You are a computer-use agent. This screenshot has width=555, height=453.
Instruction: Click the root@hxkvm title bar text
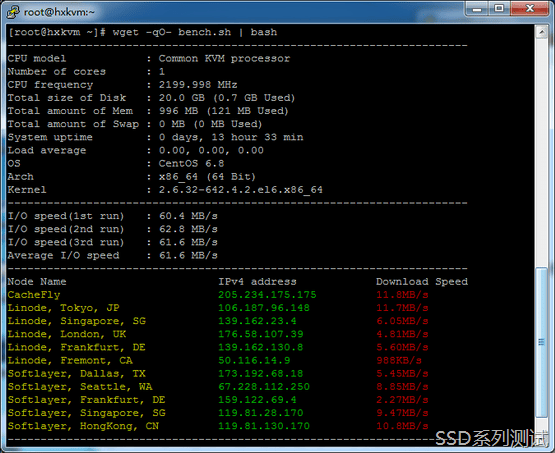tap(59, 12)
